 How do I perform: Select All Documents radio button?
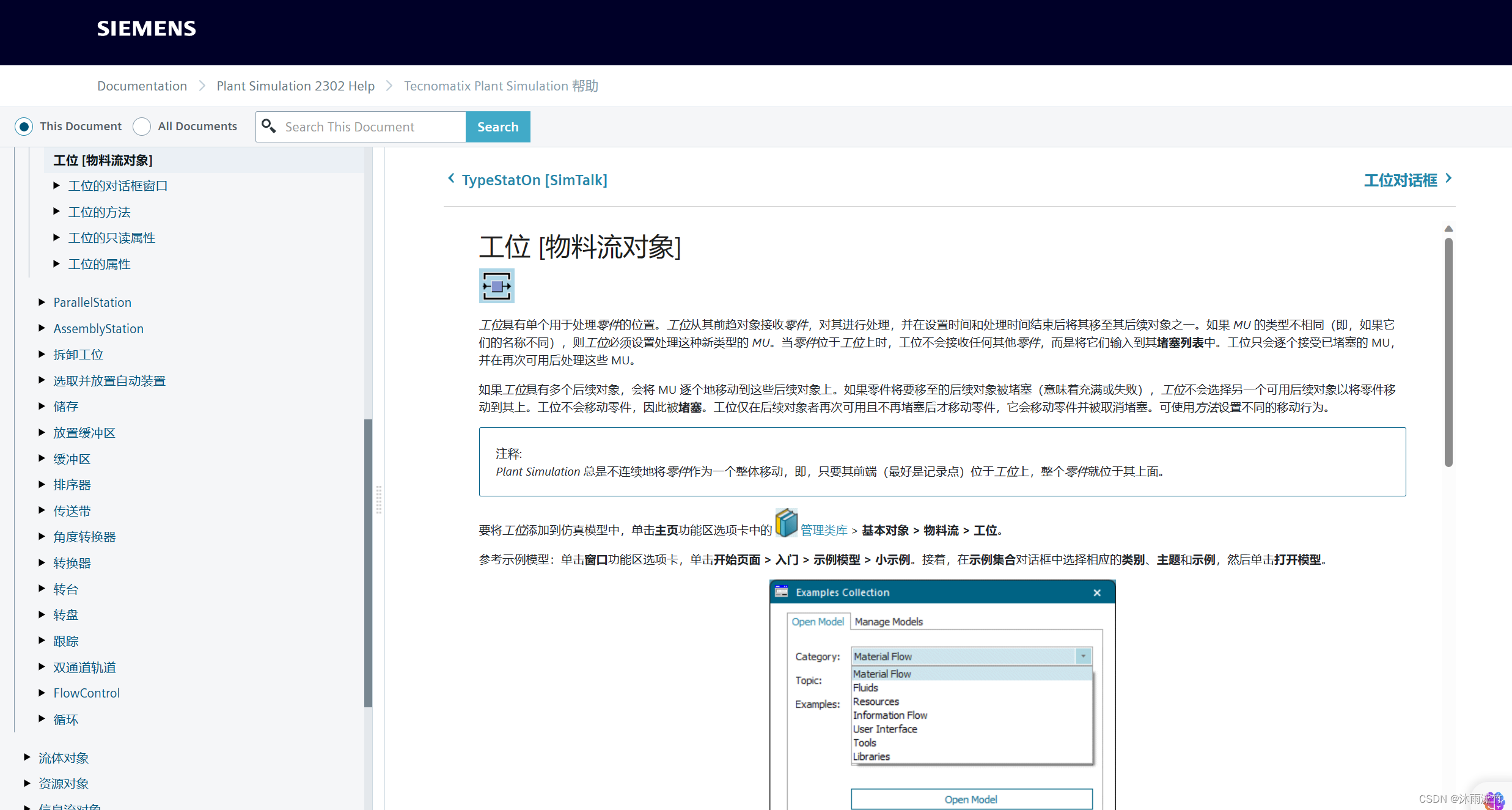(143, 126)
